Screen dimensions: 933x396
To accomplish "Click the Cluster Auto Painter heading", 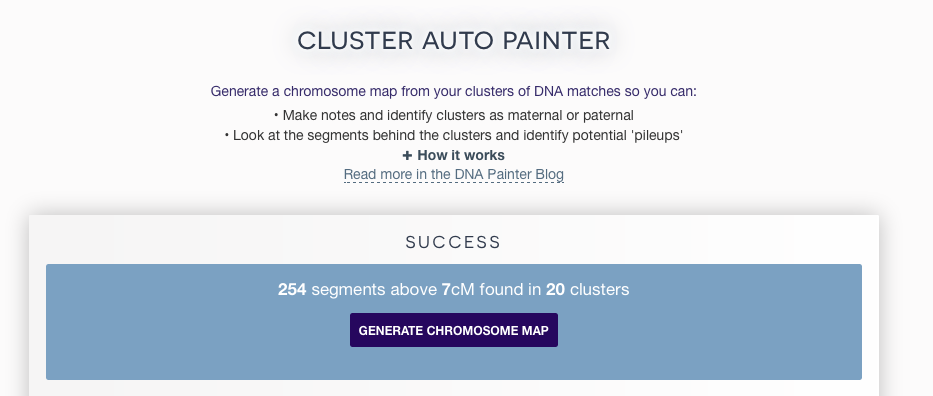I will point(453,41).
